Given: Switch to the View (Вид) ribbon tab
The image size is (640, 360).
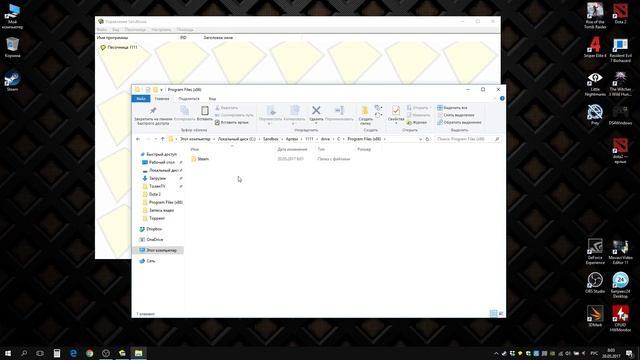Looking at the screenshot, I should [212, 99].
